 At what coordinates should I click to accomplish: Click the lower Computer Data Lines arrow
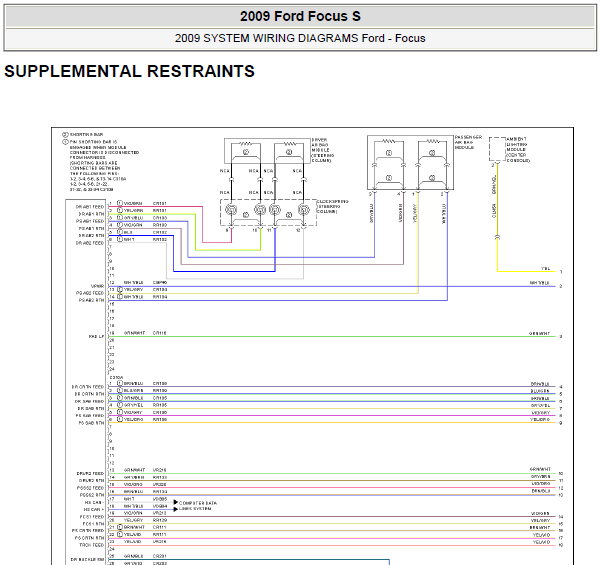click(x=176, y=509)
